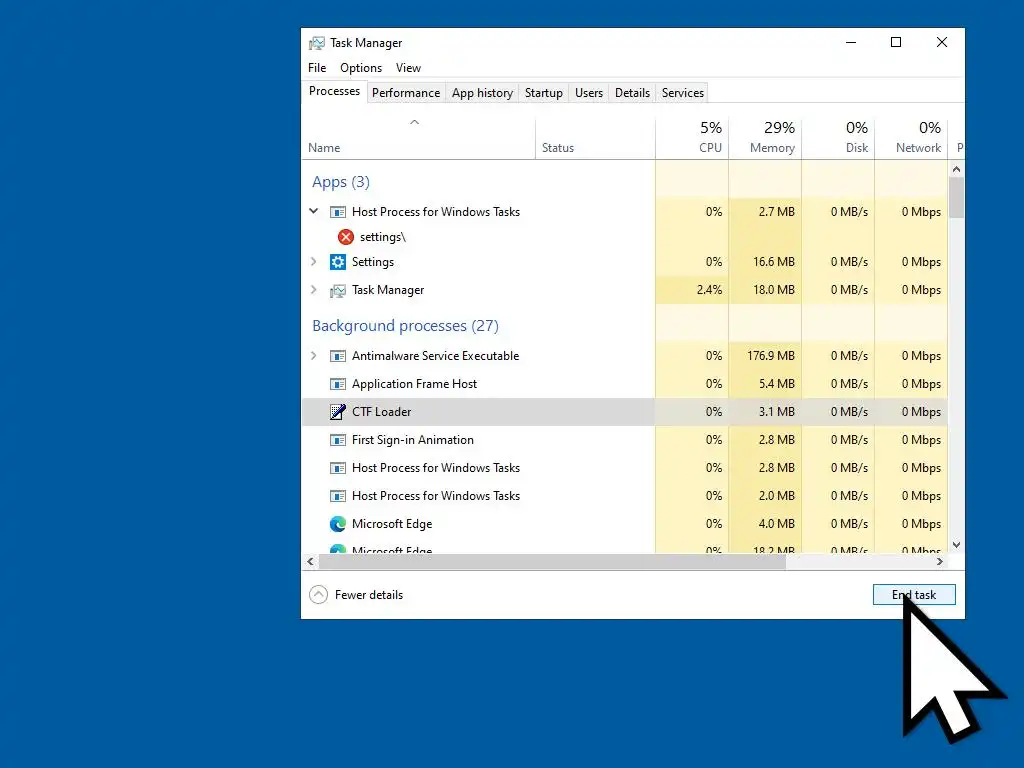The image size is (1024, 768).
Task: Click the First Sign-in Animation icon
Action: (x=338, y=440)
